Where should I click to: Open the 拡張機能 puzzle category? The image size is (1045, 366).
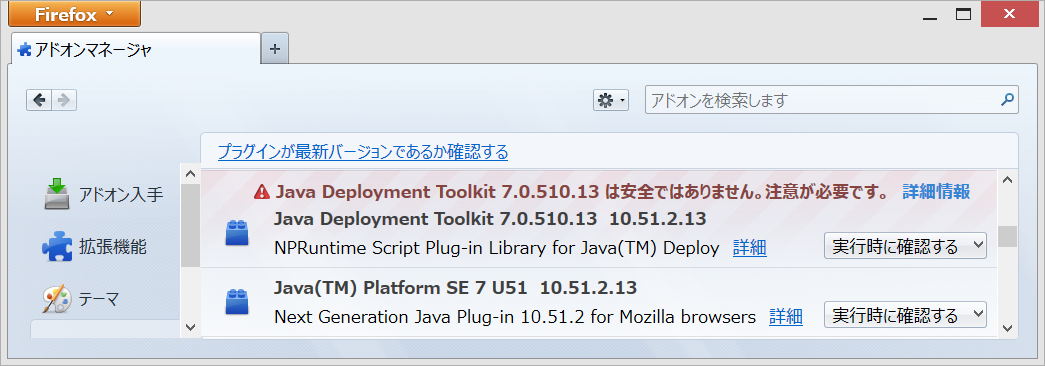(x=57, y=247)
